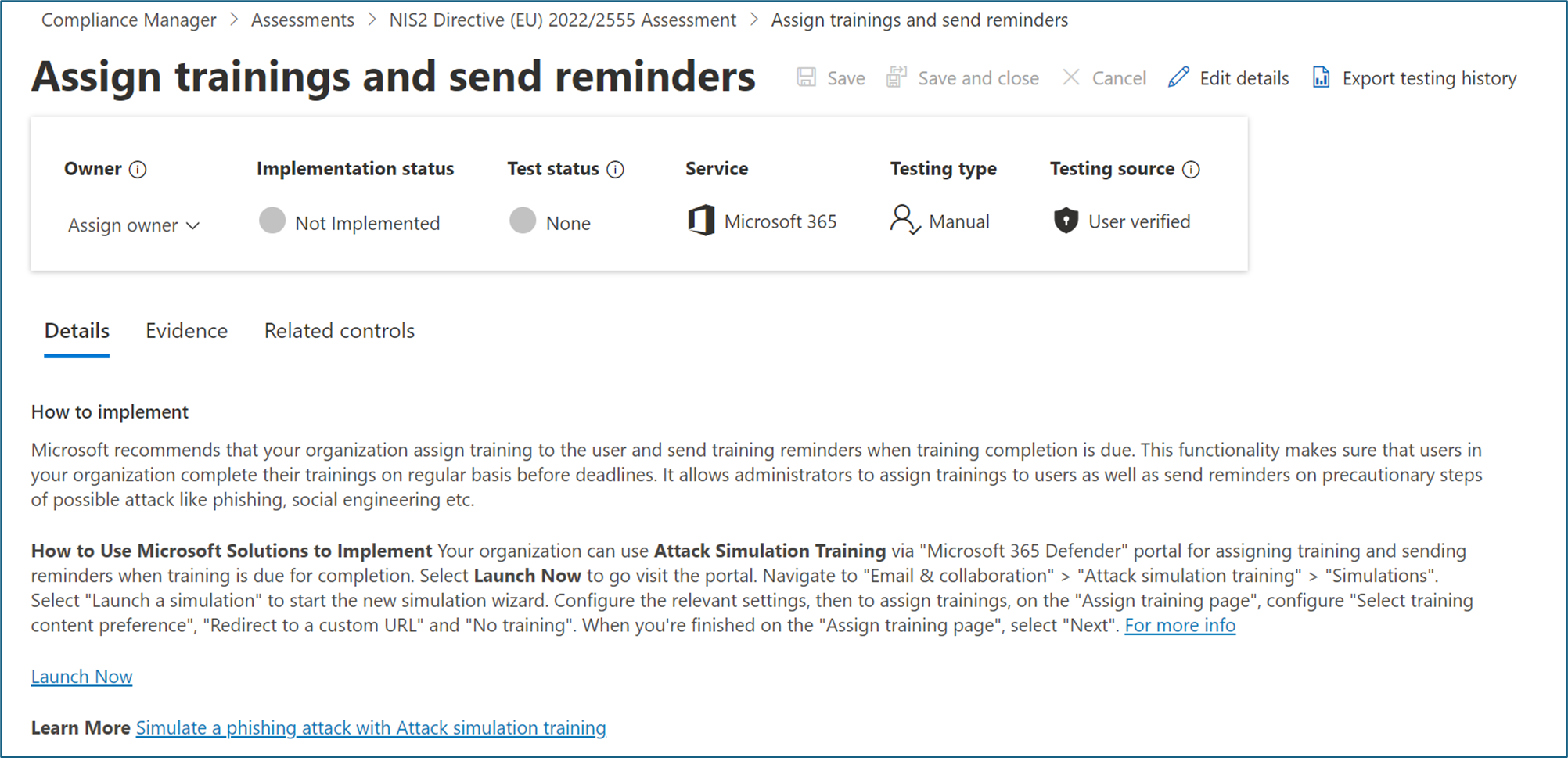Click the Cancel X icon
The height and width of the screenshot is (758, 1568).
1071,77
